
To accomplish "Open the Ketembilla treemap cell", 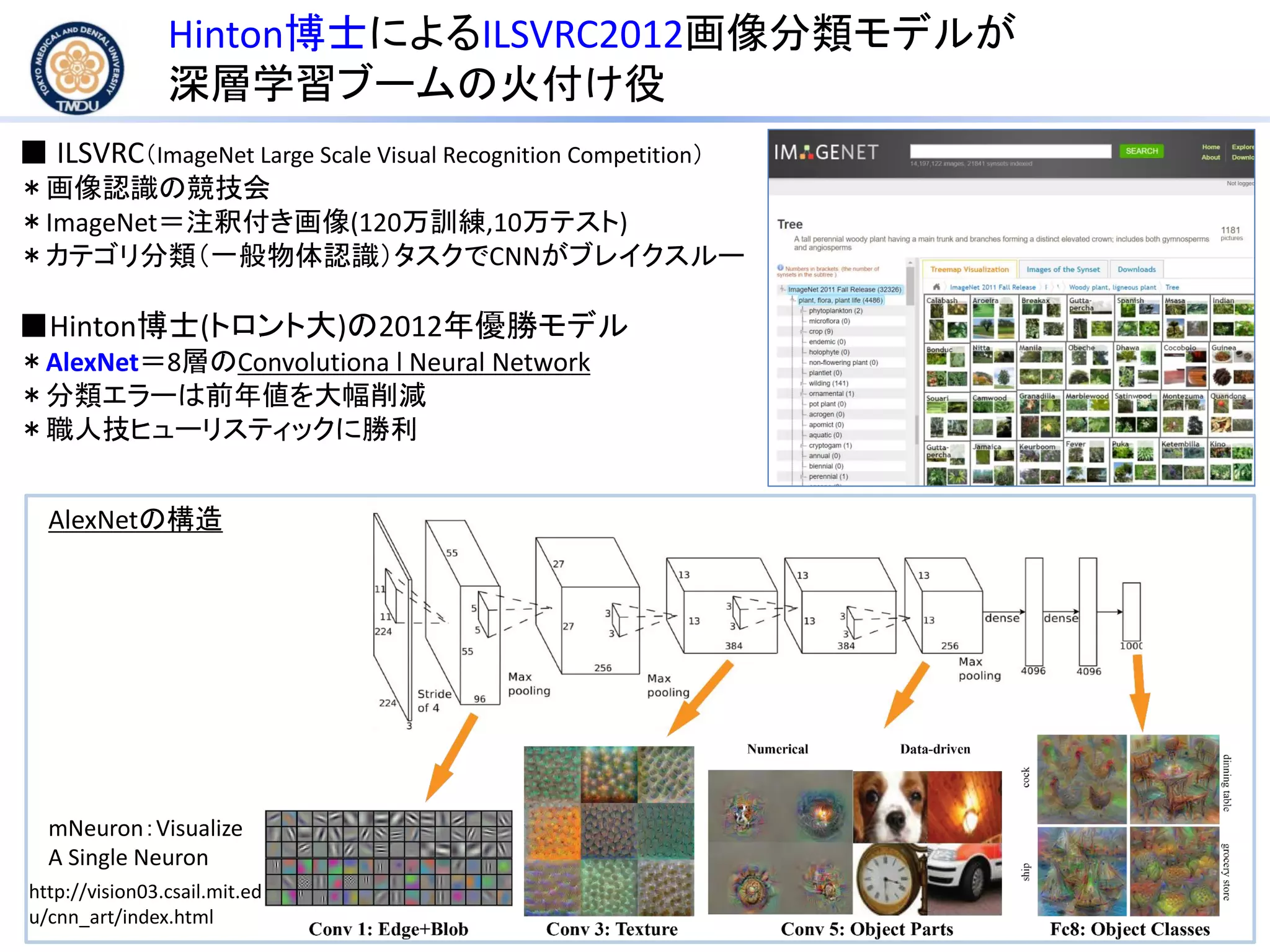I will click(x=1183, y=462).
